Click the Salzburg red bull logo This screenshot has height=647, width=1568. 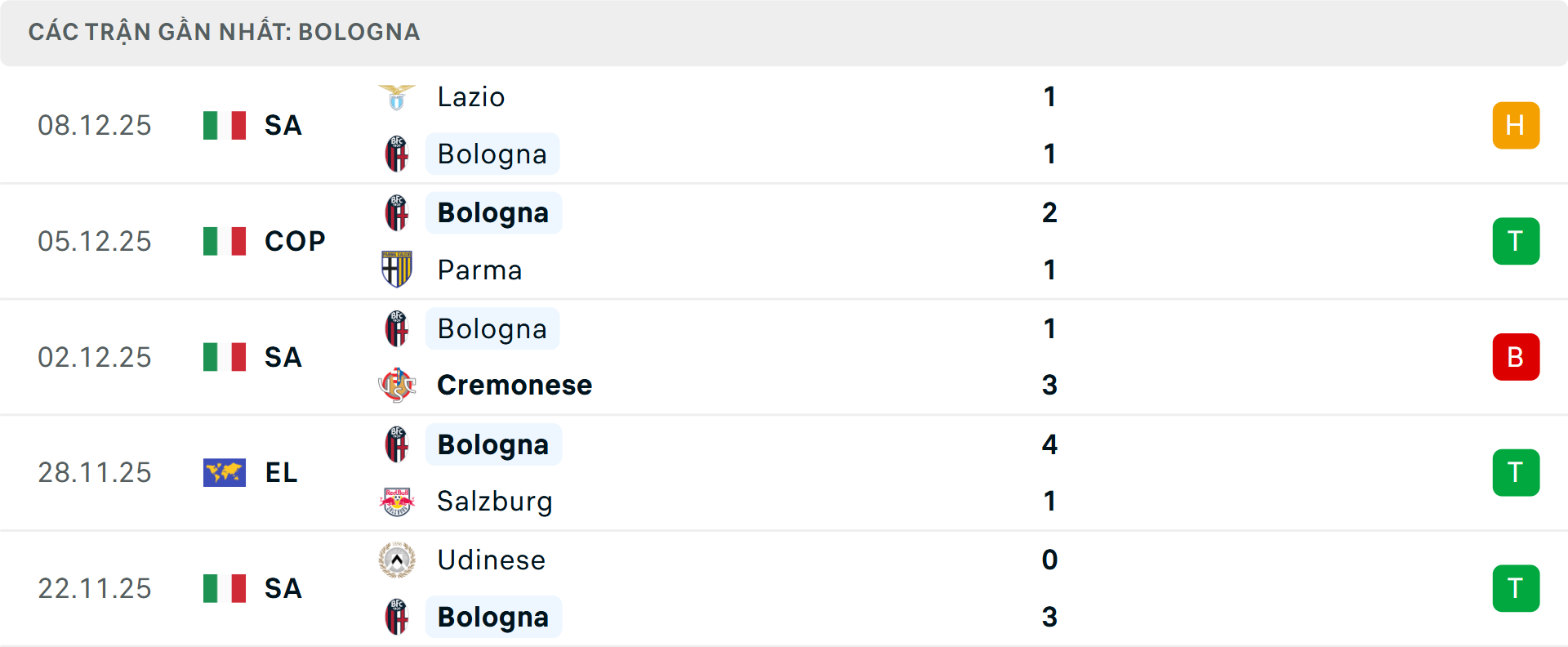[397, 501]
